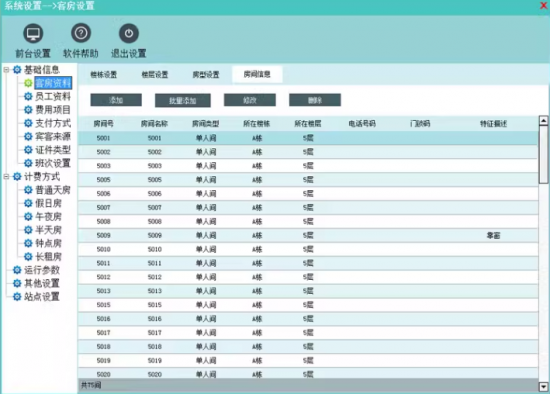This screenshot has width=550, height=394.
Task: Select room number cell 5013
Action: (x=103, y=291)
